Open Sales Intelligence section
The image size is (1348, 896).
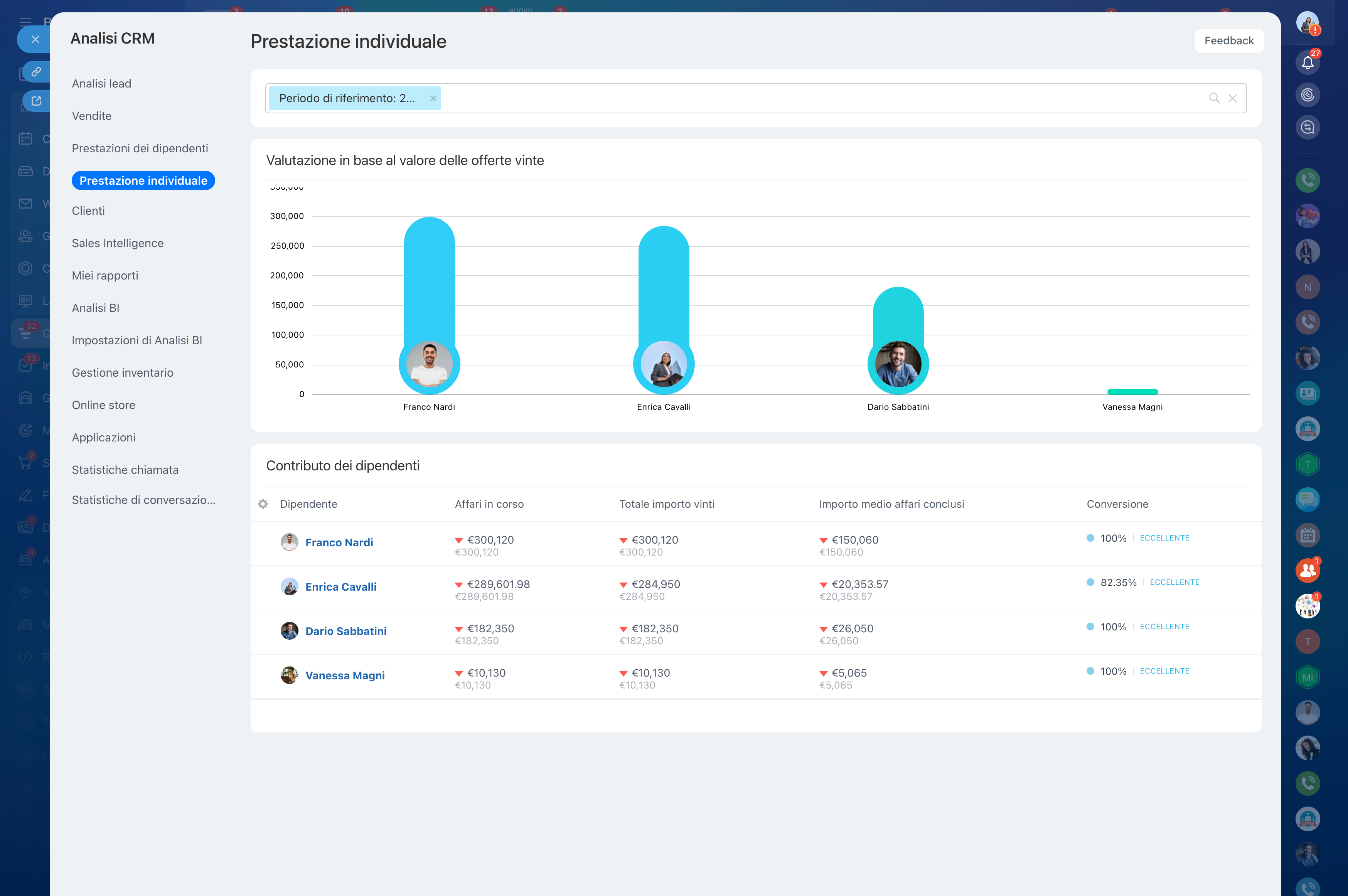(118, 243)
